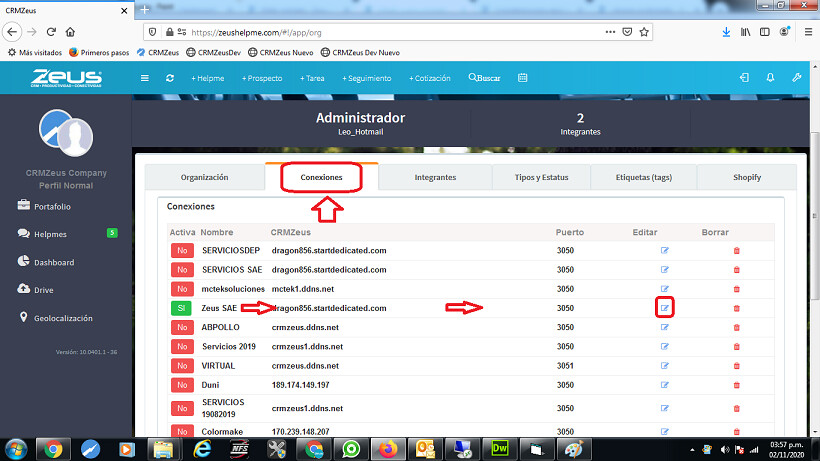Delete the VIRTUAL connection with trash icon
Image resolution: width=820 pixels, height=461 pixels.
737,366
